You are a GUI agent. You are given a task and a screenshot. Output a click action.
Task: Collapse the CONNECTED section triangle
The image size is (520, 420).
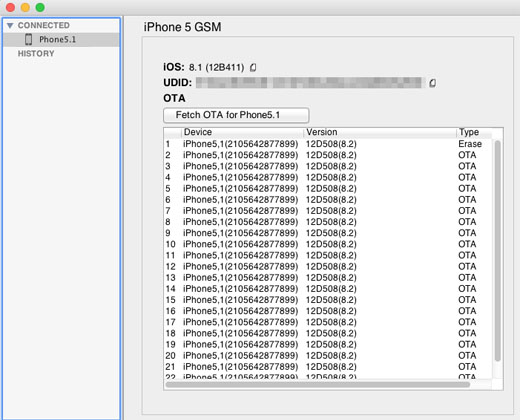click(10, 25)
